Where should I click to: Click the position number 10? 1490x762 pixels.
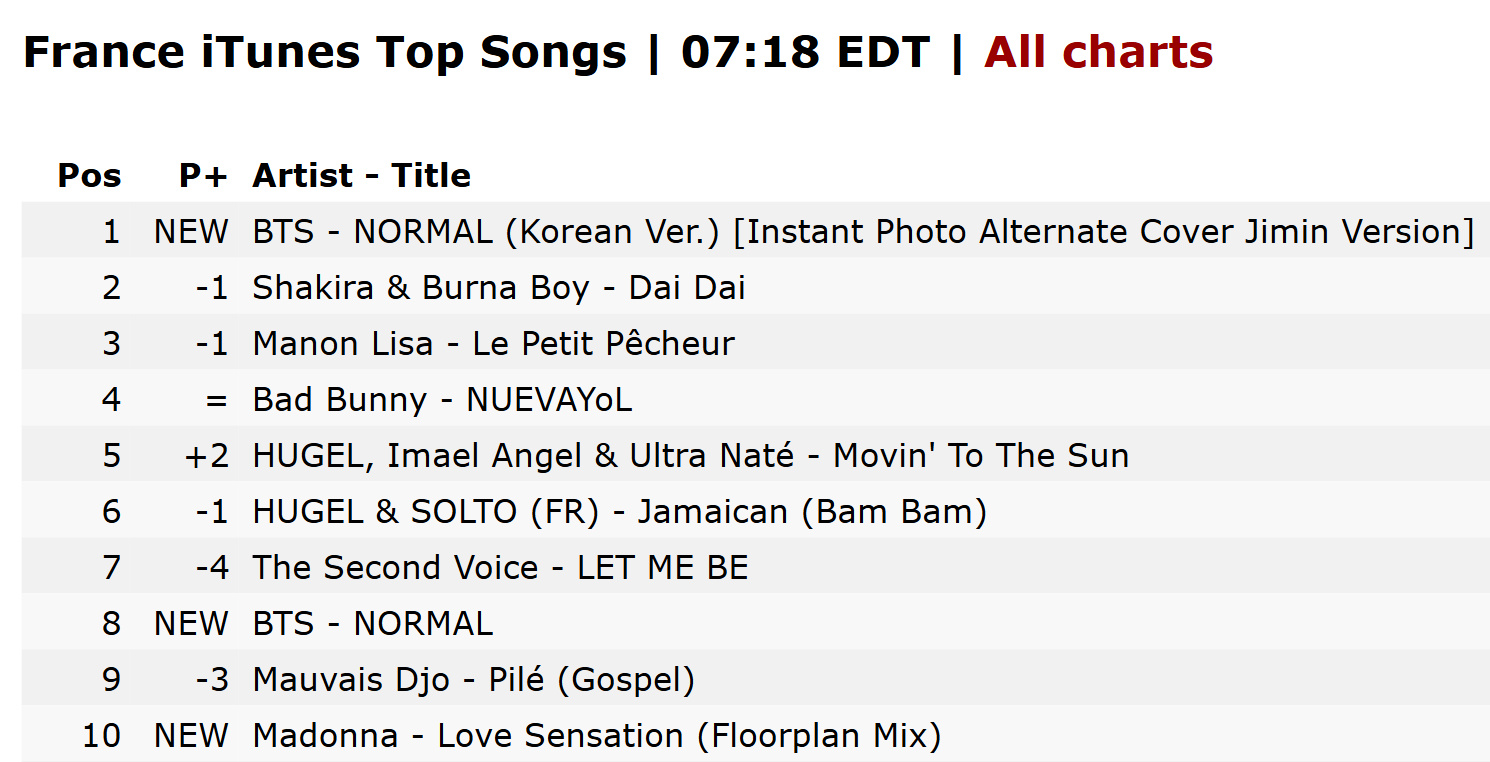coord(102,736)
